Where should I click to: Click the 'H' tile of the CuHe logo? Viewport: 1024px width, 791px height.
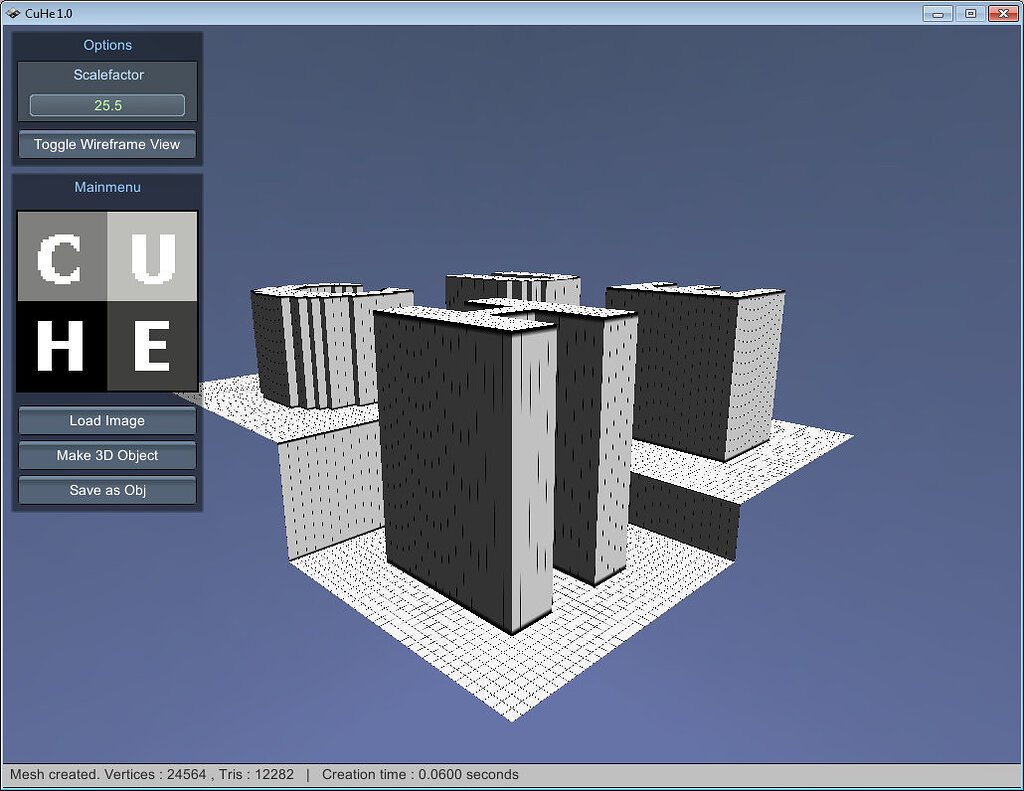tap(63, 347)
